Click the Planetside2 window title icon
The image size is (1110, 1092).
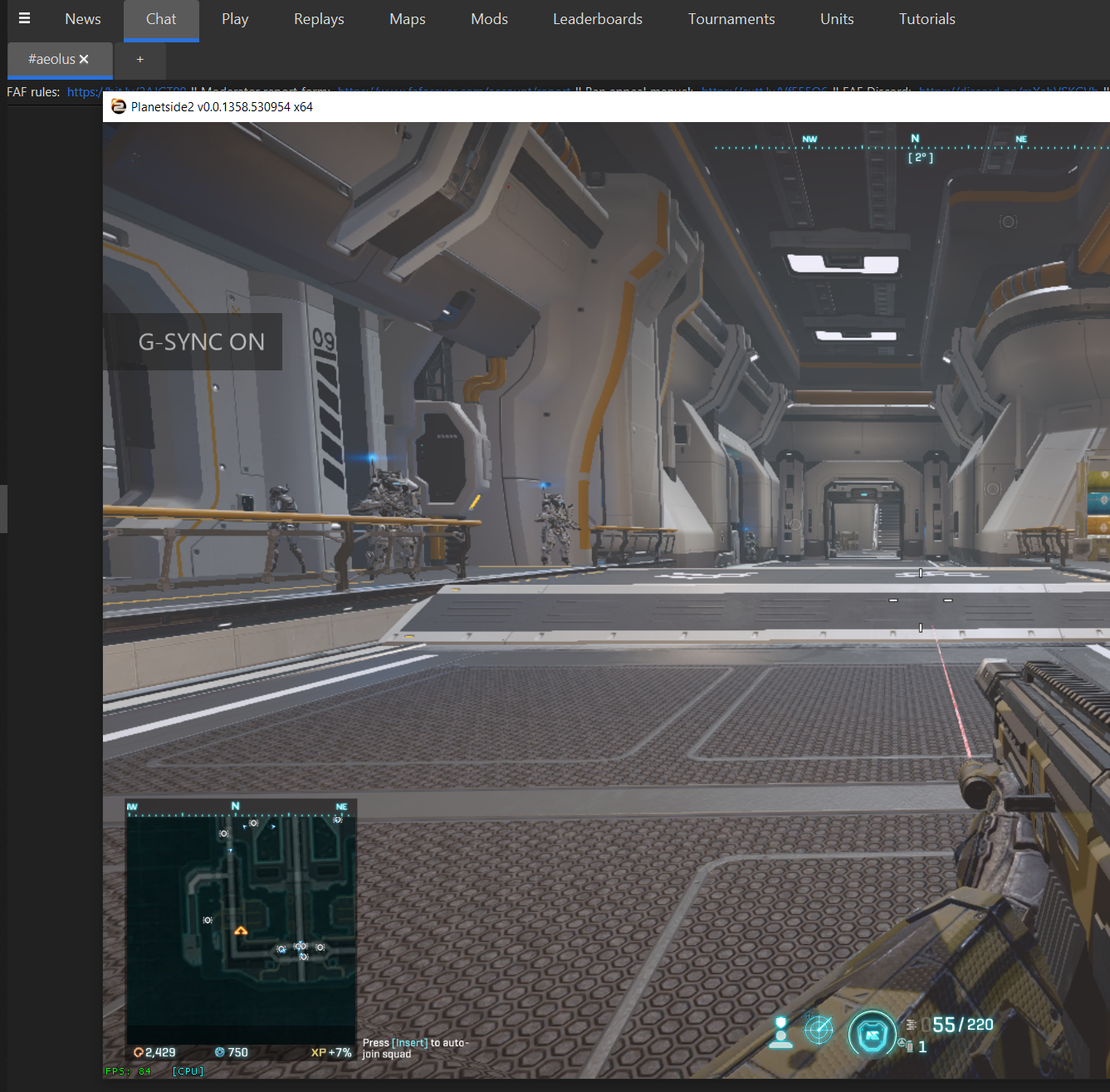[x=118, y=106]
